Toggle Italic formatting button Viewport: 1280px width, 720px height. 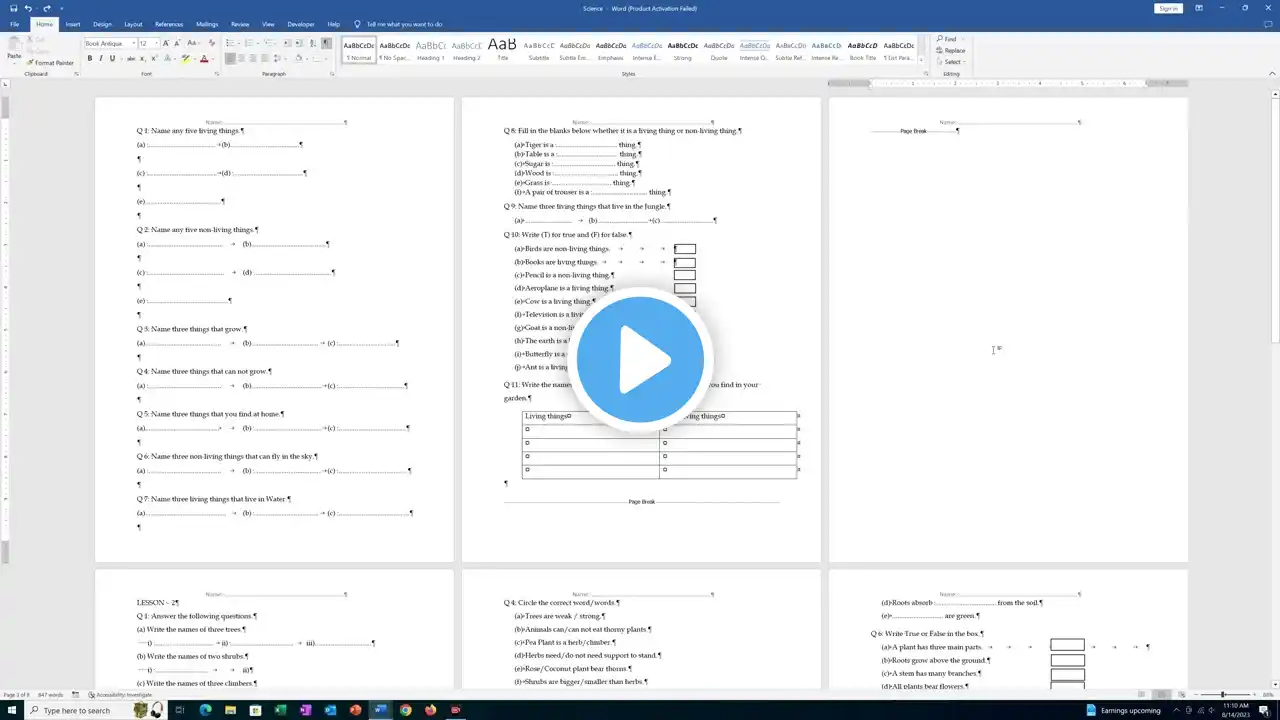click(101, 59)
